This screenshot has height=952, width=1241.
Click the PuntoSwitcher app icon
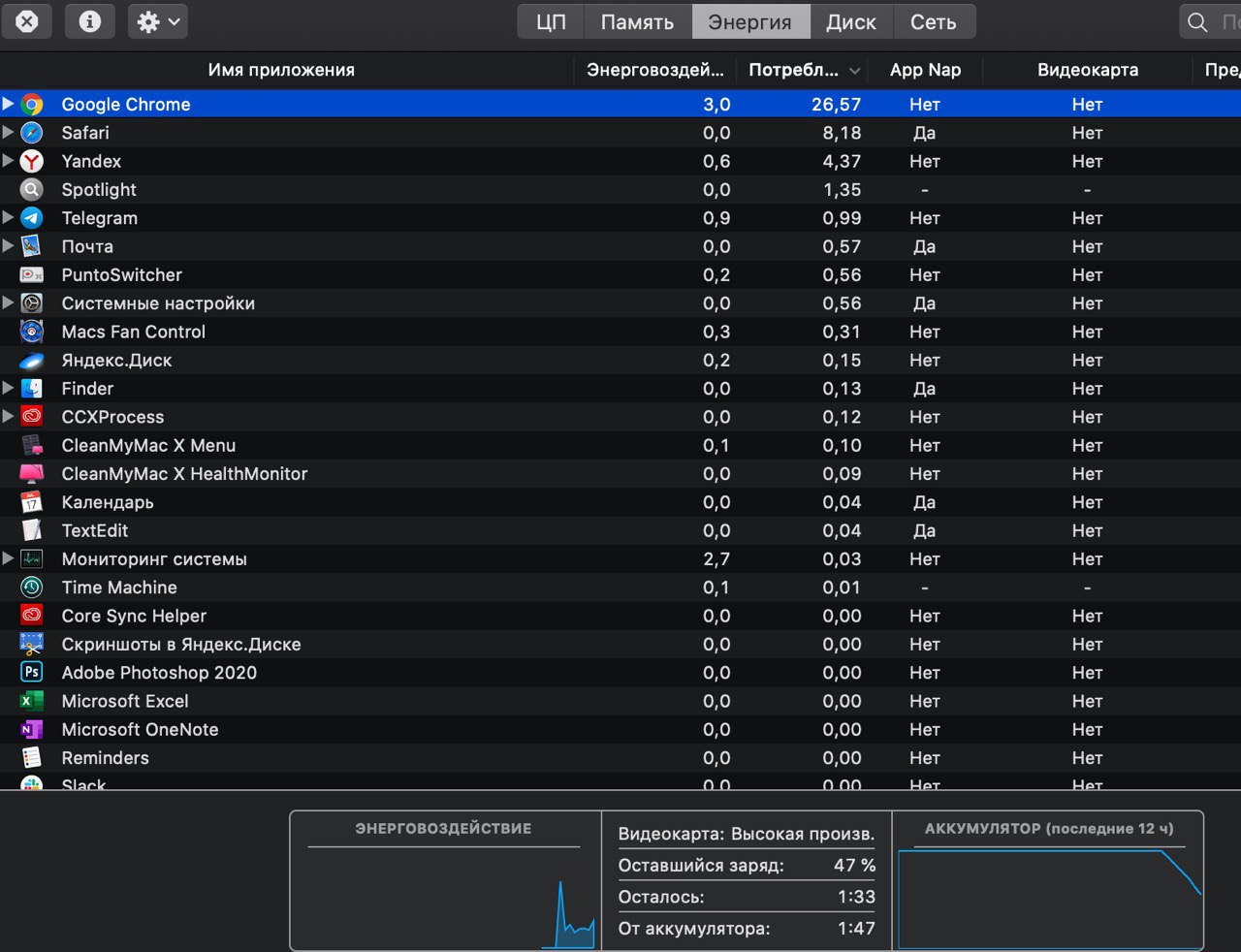tap(32, 275)
